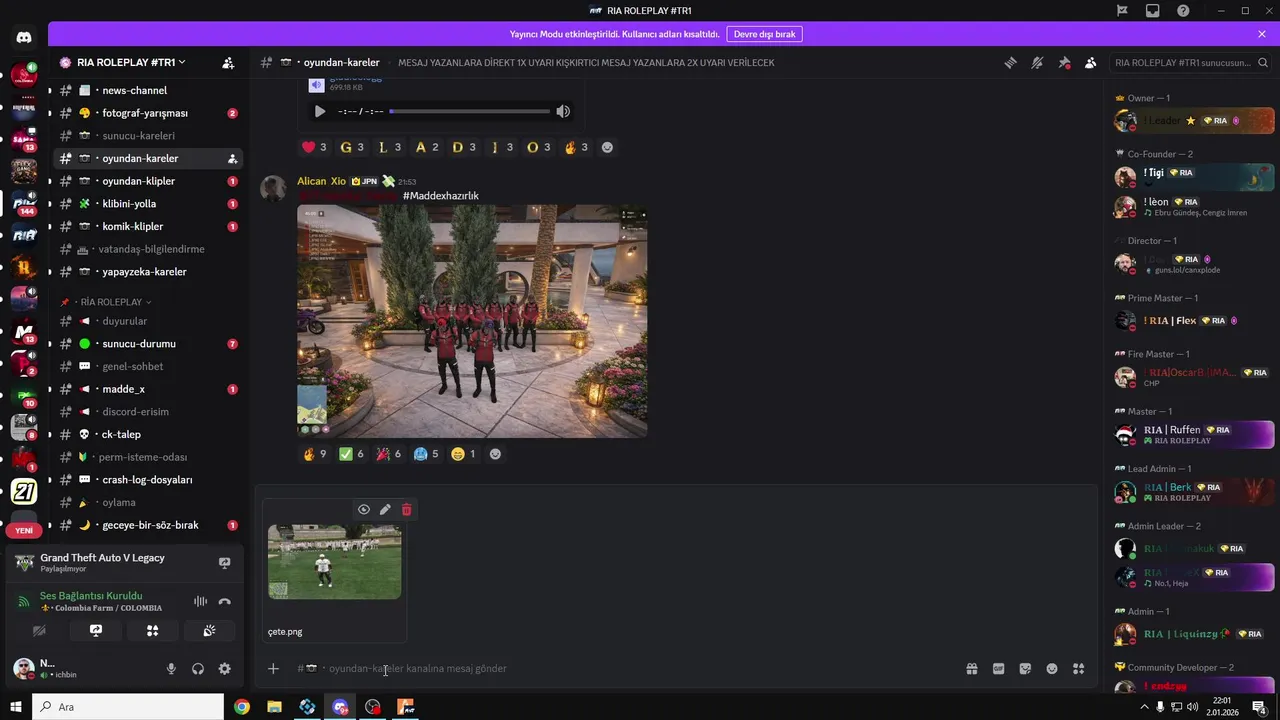Dismiss the streamer mode purple banner
This screenshot has width=1280, height=720.
[x=1262, y=34]
